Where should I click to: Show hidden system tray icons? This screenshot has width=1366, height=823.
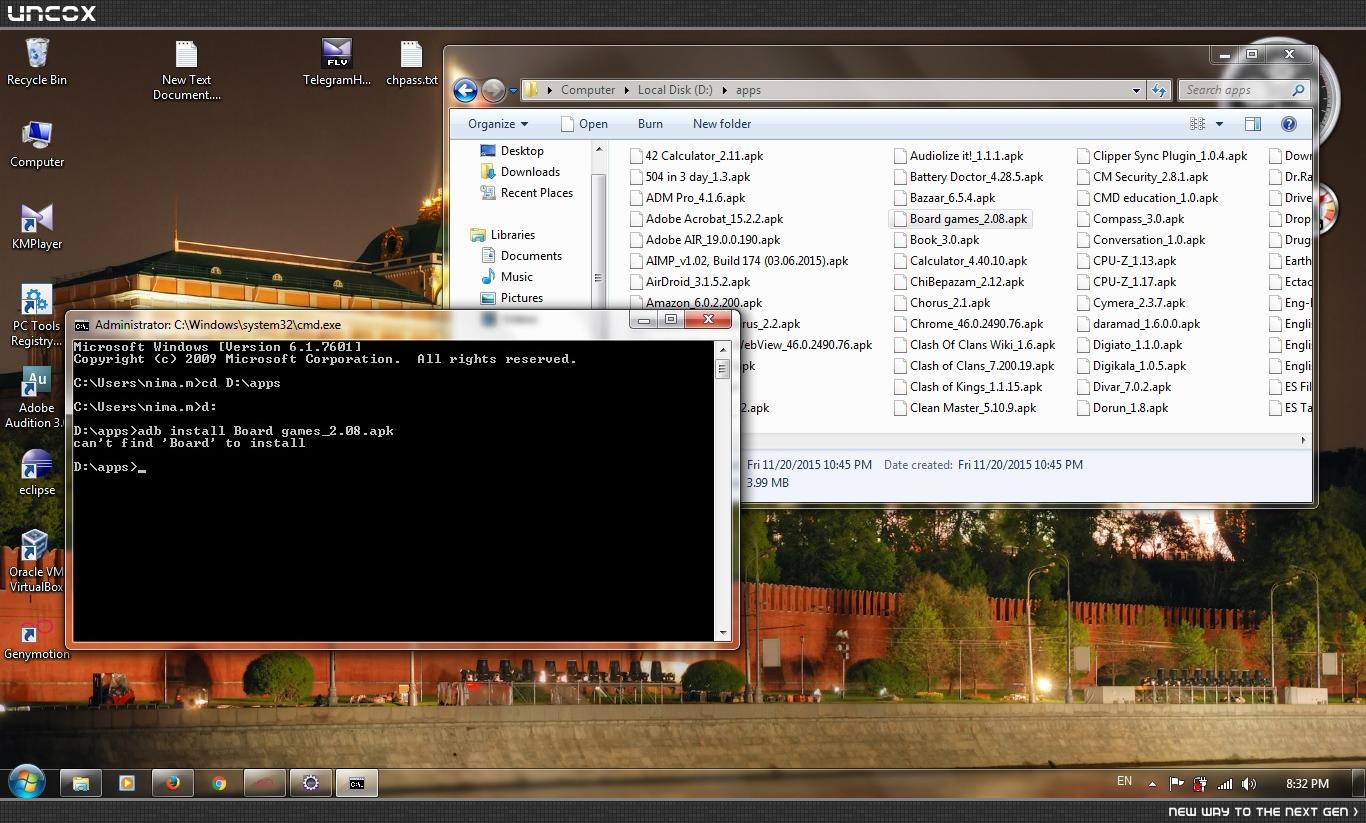click(1152, 784)
